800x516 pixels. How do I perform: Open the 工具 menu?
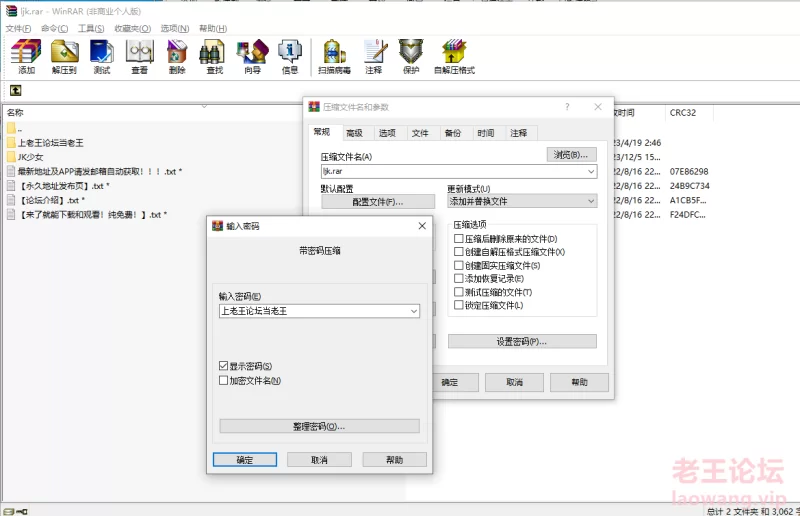[91, 28]
